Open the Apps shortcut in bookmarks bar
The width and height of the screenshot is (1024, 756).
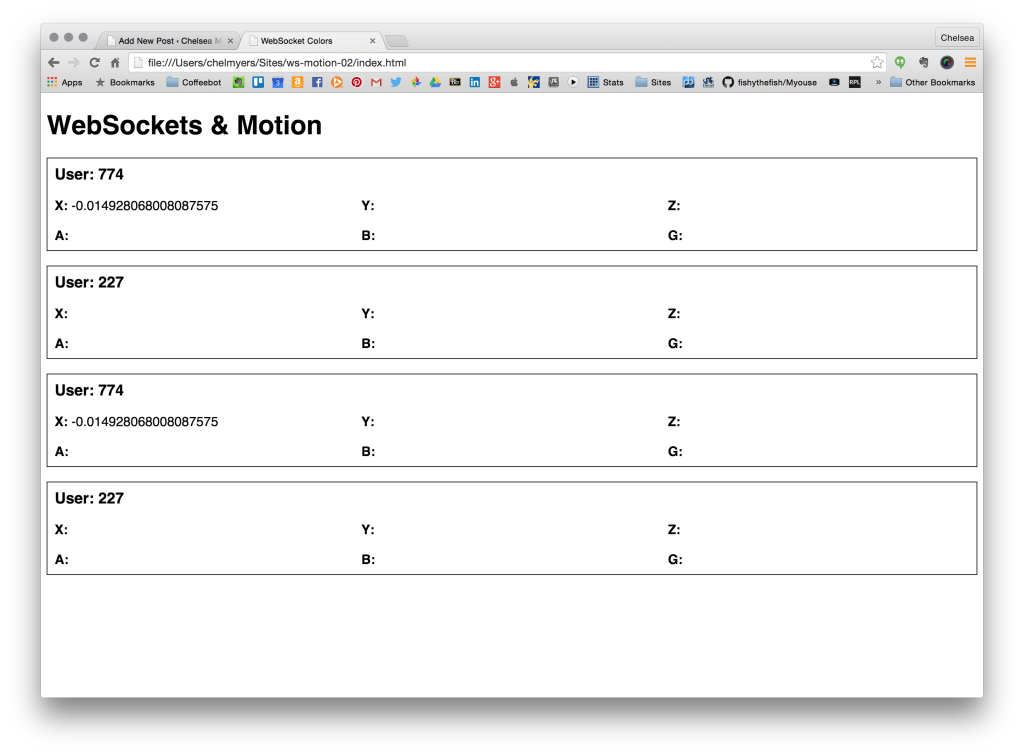65,82
